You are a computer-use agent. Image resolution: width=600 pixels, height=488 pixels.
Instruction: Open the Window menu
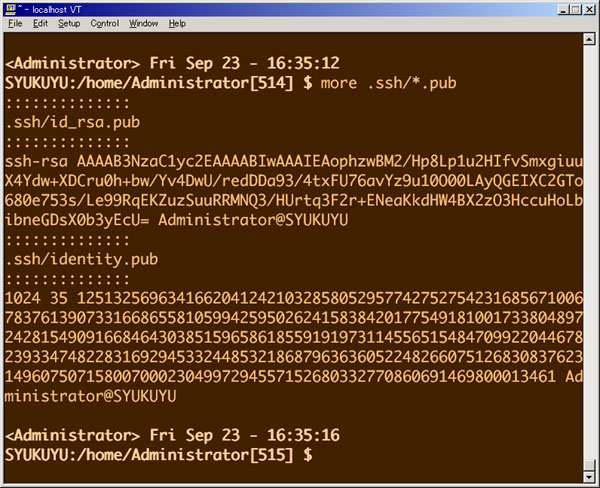click(143, 22)
